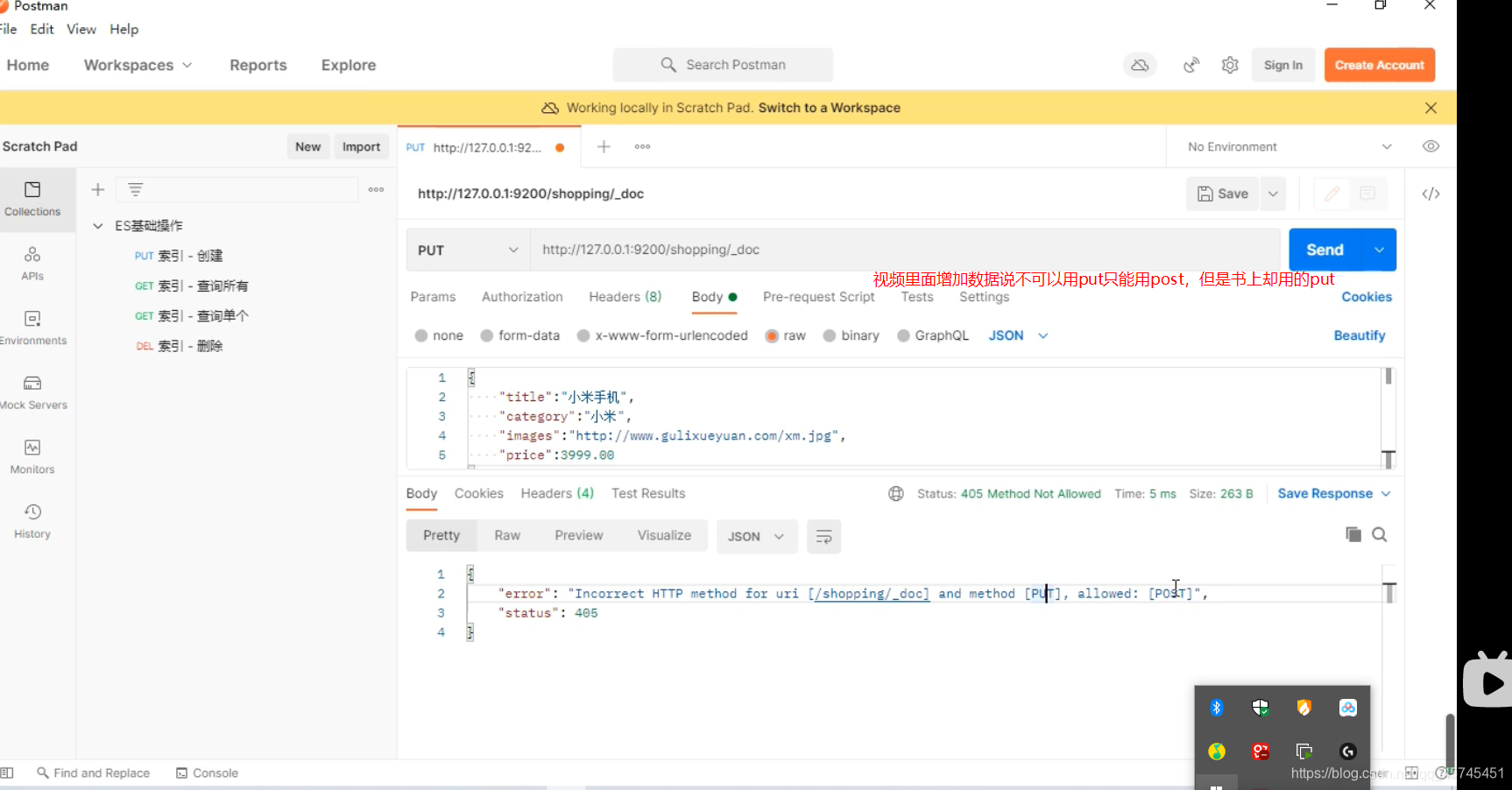Open the Save Response dropdown
This screenshot has height=790, width=1512.
(x=1333, y=494)
